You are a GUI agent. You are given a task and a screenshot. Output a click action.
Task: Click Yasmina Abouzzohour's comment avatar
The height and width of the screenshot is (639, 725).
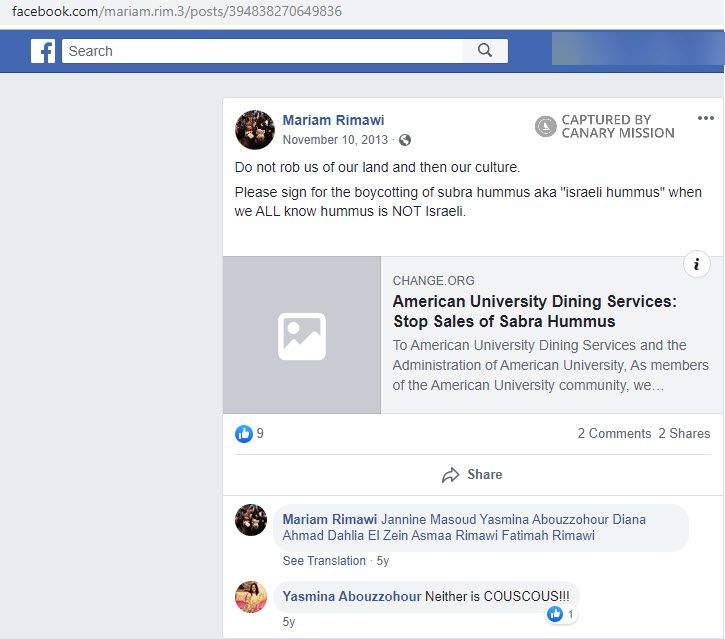[251, 597]
